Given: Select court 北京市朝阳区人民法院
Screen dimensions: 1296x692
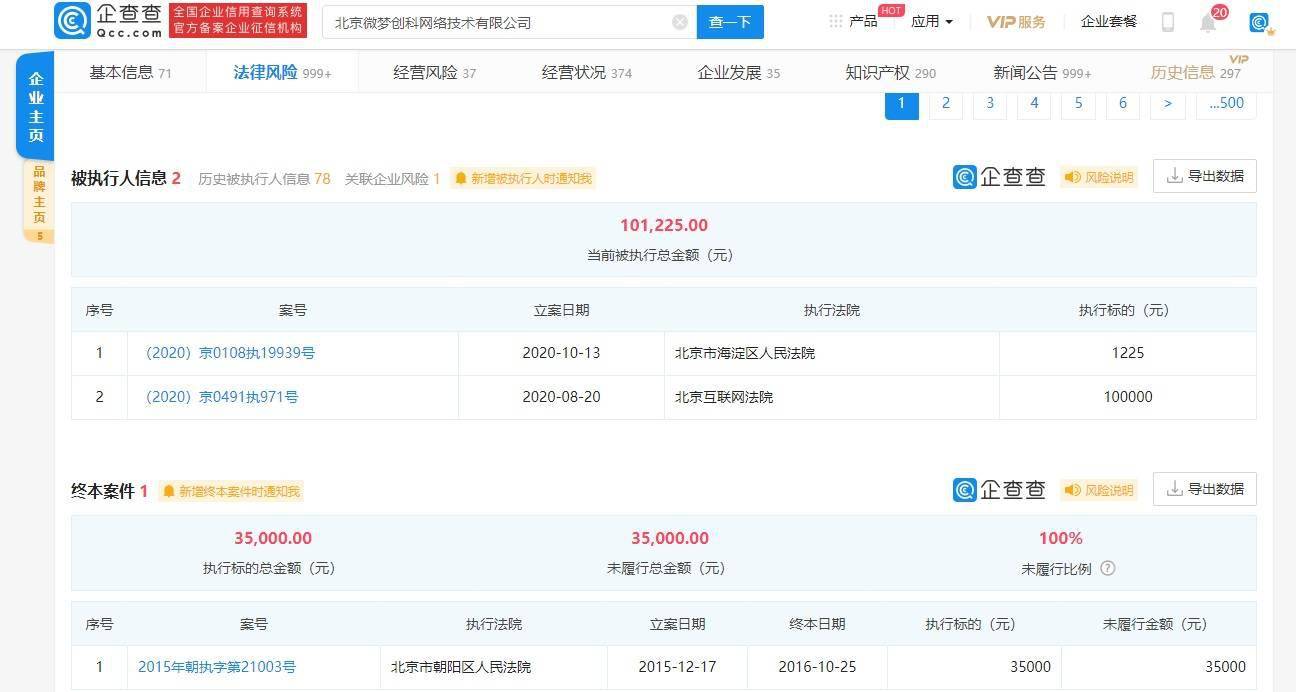Looking at the screenshot, I should 461,667.
